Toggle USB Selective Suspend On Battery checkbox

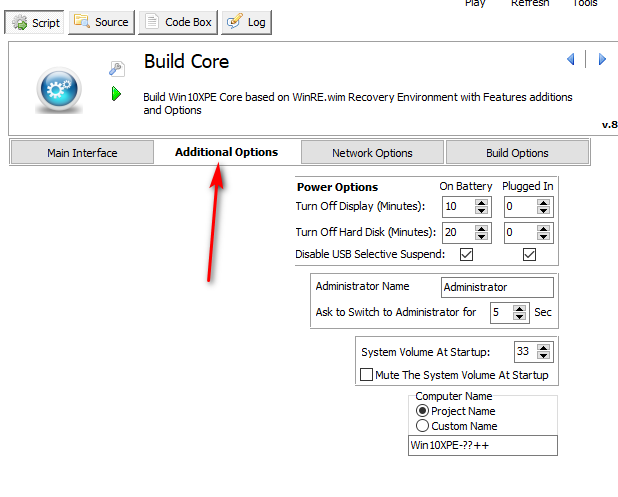pyautogui.click(x=466, y=255)
